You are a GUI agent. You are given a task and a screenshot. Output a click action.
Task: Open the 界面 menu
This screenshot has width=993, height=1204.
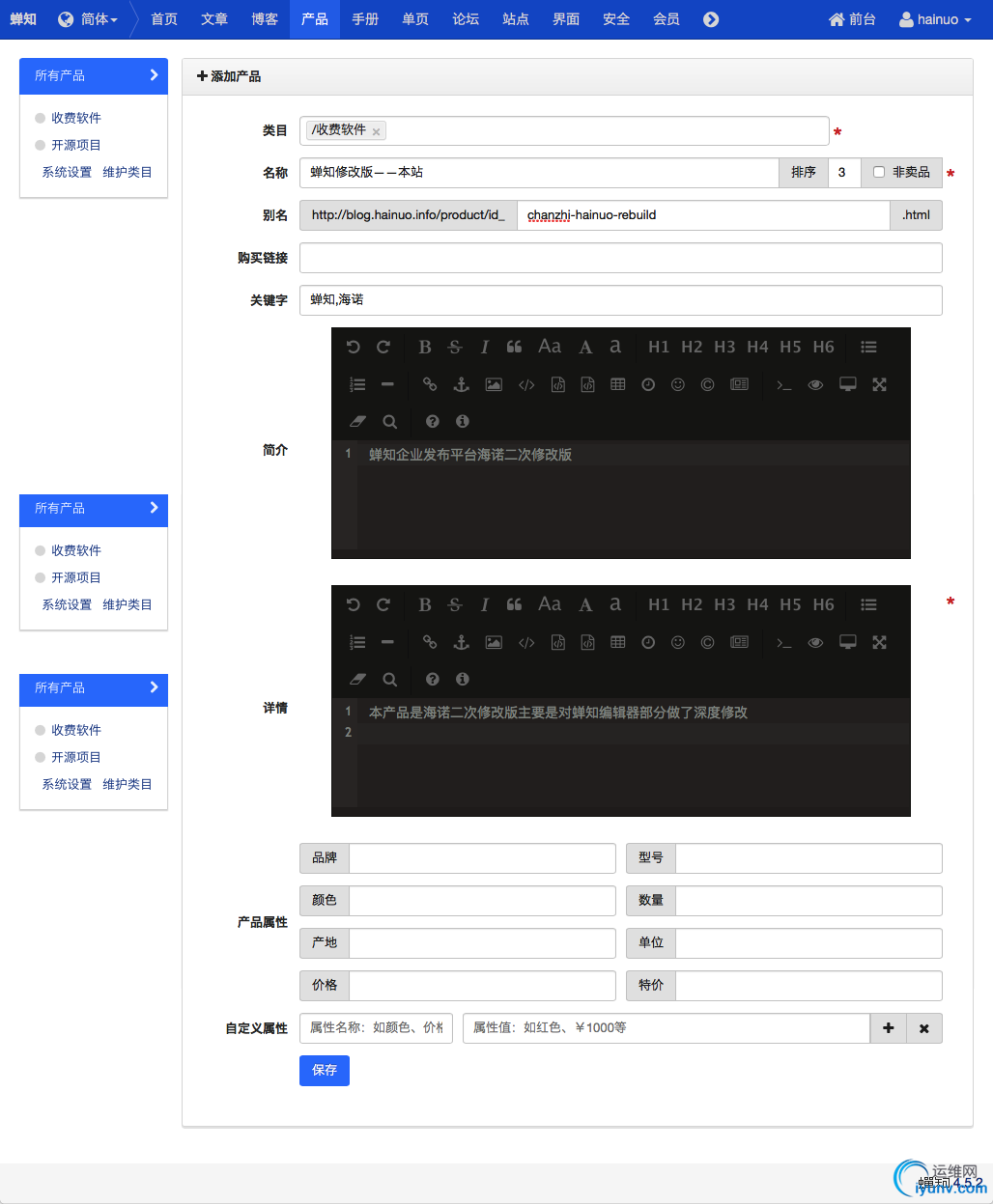pyautogui.click(x=566, y=19)
